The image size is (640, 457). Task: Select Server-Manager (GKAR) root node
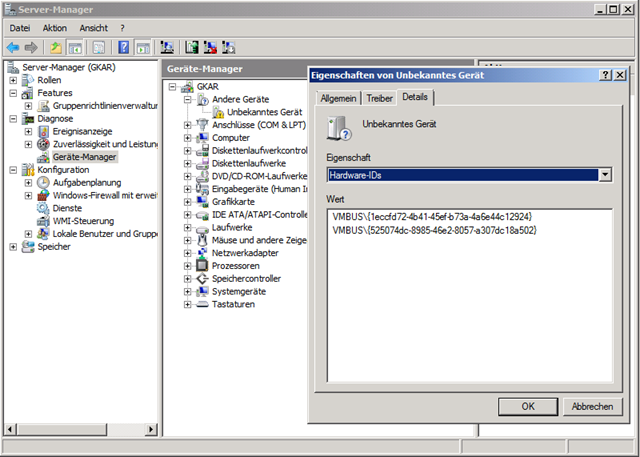tap(69, 67)
